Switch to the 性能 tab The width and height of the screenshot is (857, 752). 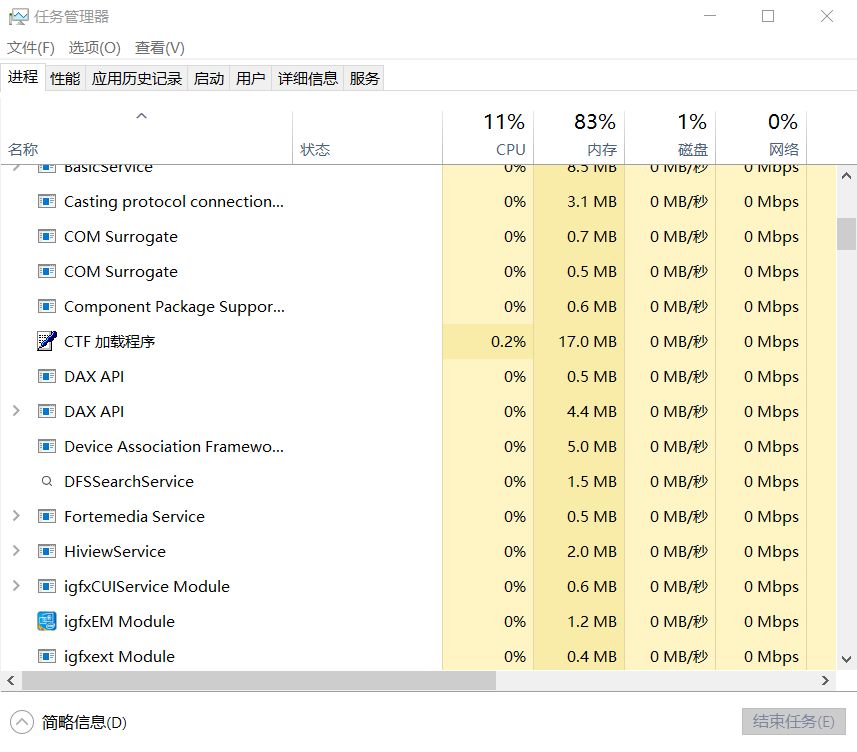pyautogui.click(x=65, y=79)
